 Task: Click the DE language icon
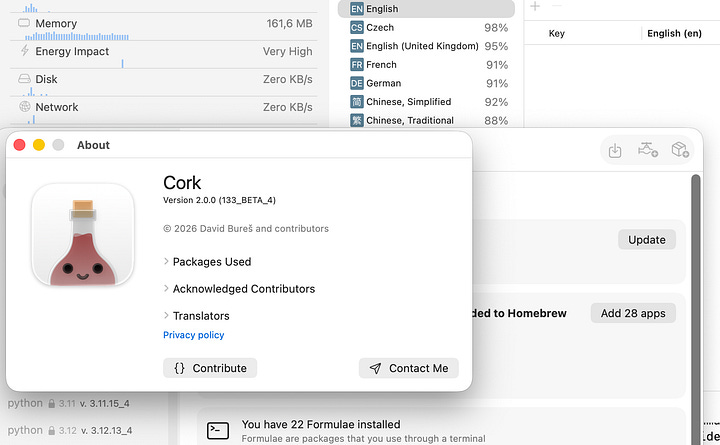[357, 83]
